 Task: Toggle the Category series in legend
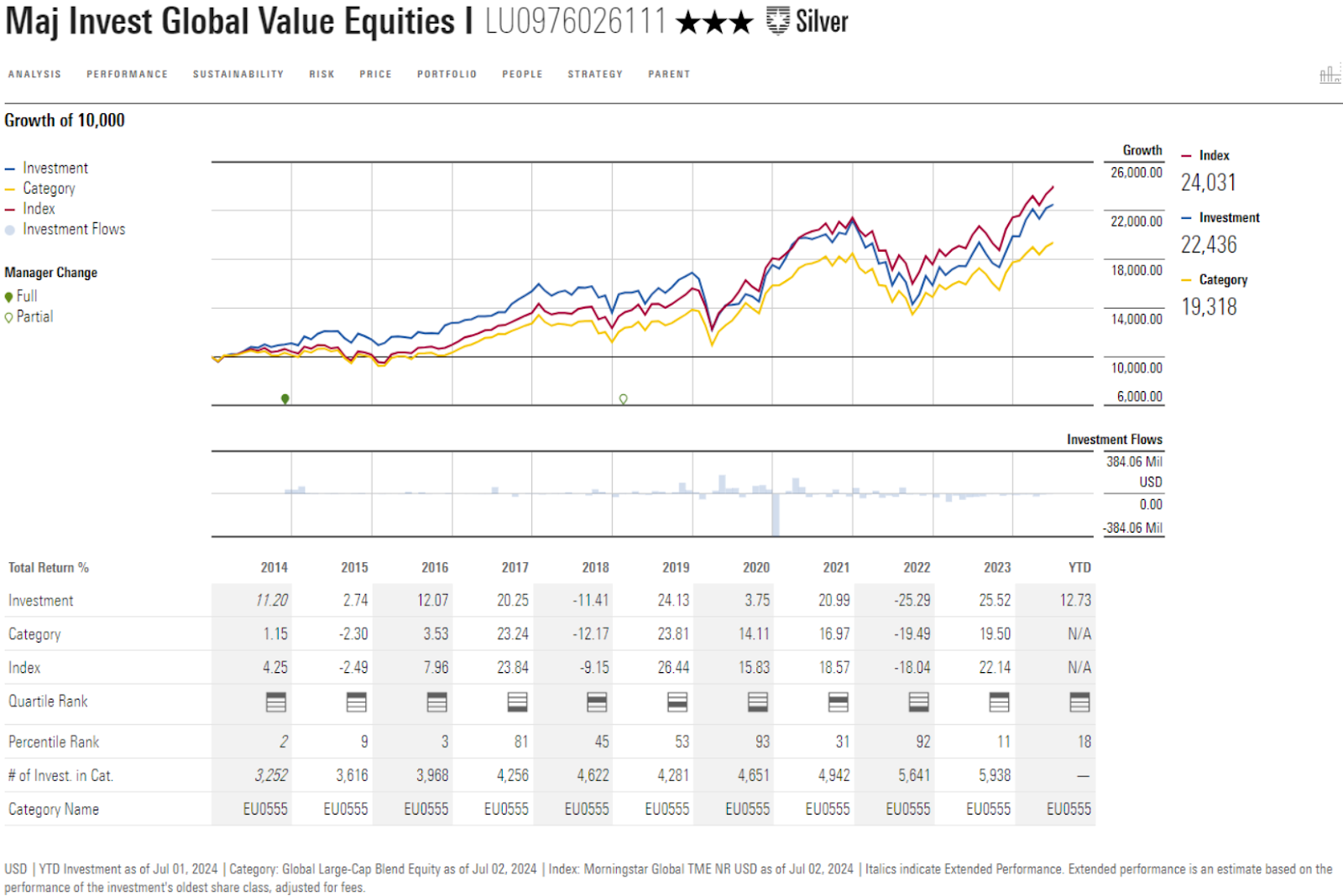click(40, 189)
